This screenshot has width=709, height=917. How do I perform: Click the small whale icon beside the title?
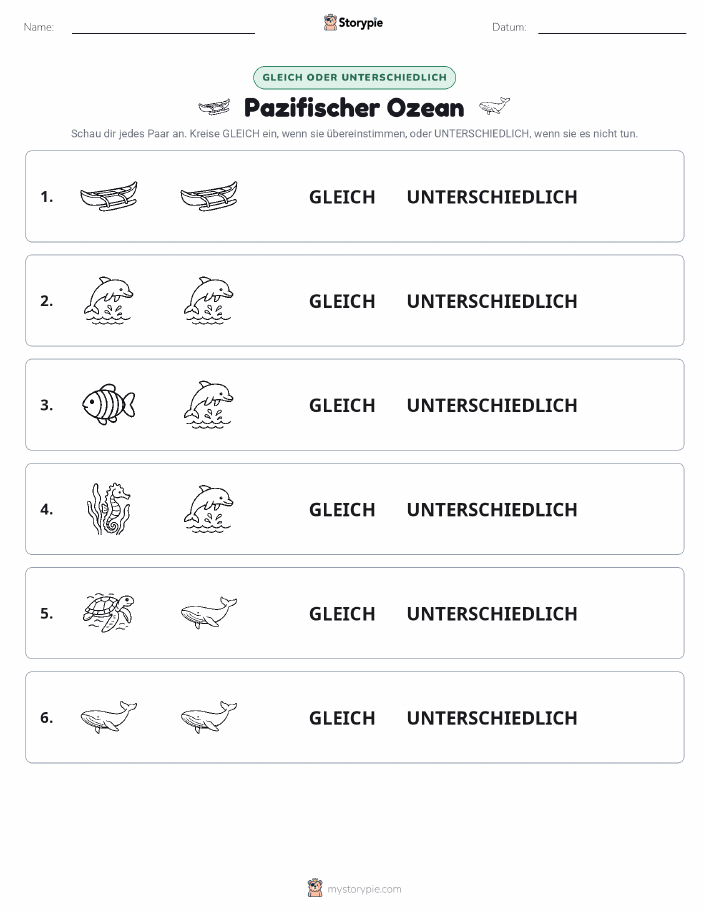[494, 106]
